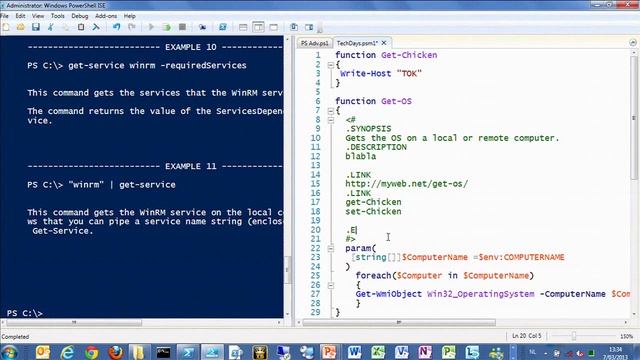Show script pane on right layout

tap(258, 27)
